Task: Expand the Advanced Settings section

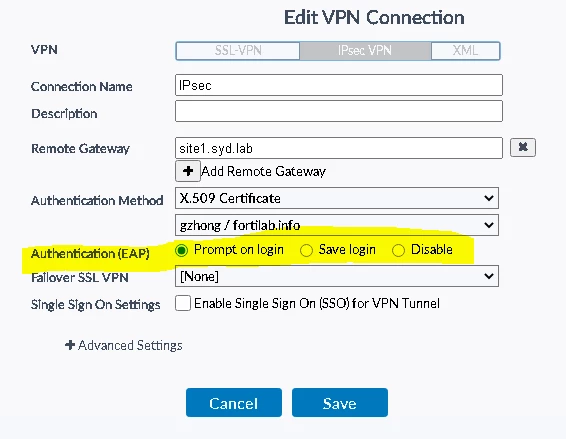Action: 124,345
